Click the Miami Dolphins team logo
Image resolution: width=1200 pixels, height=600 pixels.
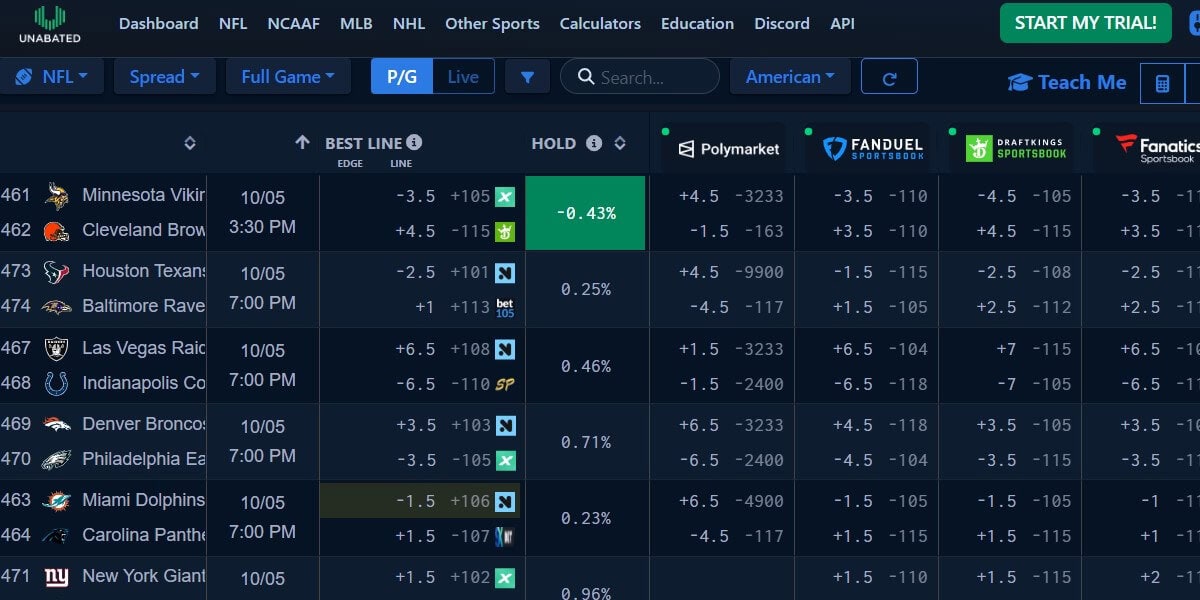point(57,500)
